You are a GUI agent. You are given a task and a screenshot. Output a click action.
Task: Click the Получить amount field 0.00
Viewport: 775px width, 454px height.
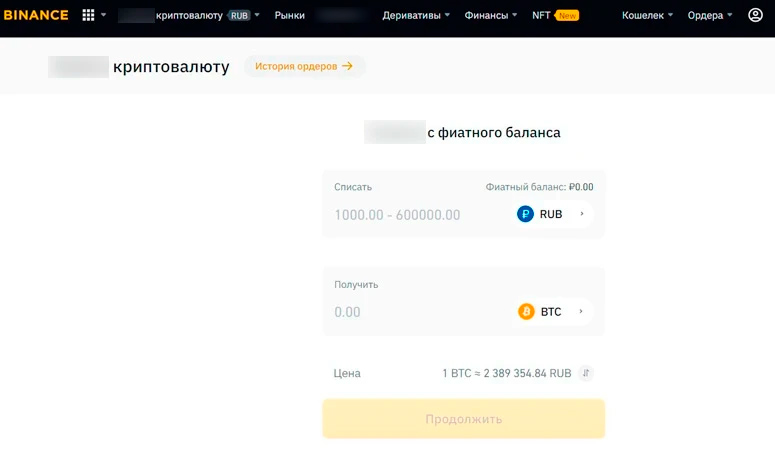click(x=347, y=312)
